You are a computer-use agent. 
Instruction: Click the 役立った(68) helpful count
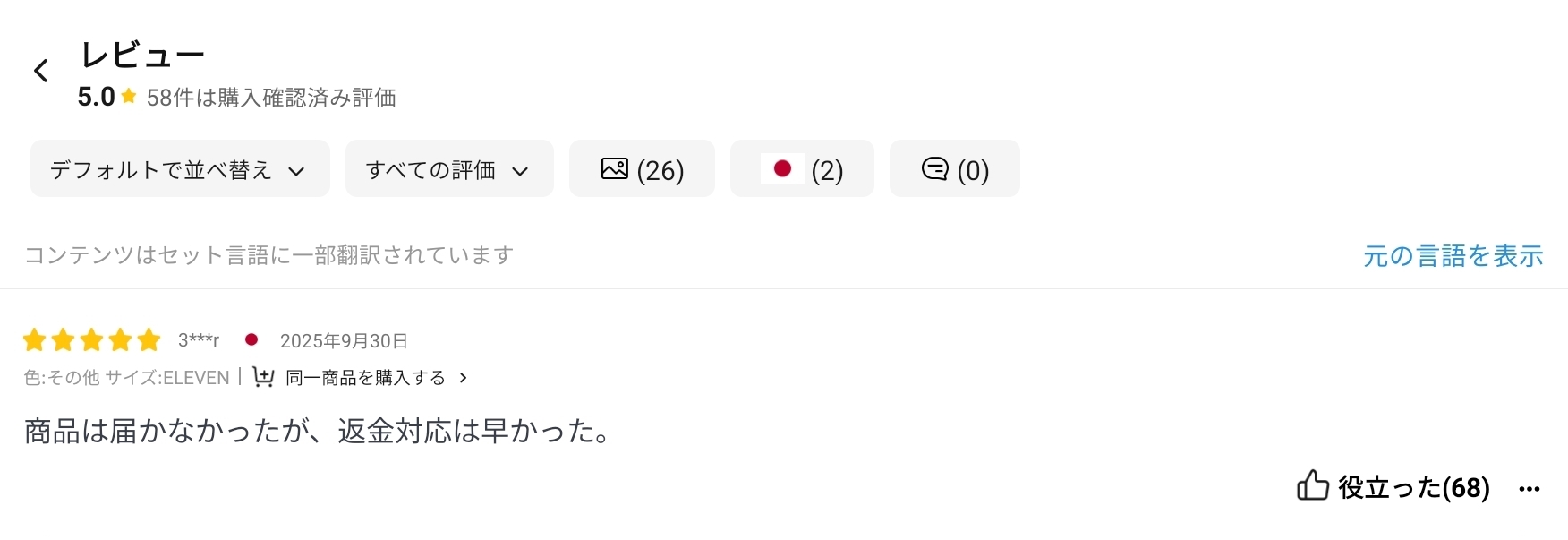[1412, 487]
